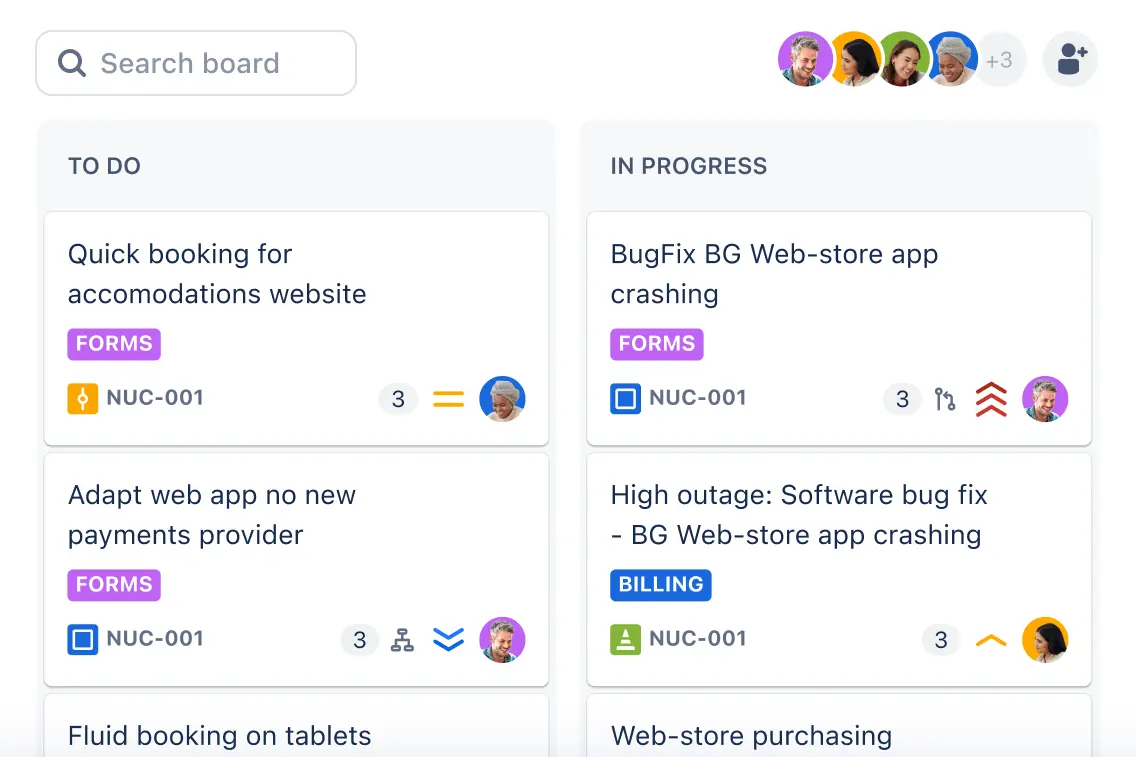The height and width of the screenshot is (757, 1136).
Task: Click the orange story icon on Quick booking card
Action: tap(82, 399)
